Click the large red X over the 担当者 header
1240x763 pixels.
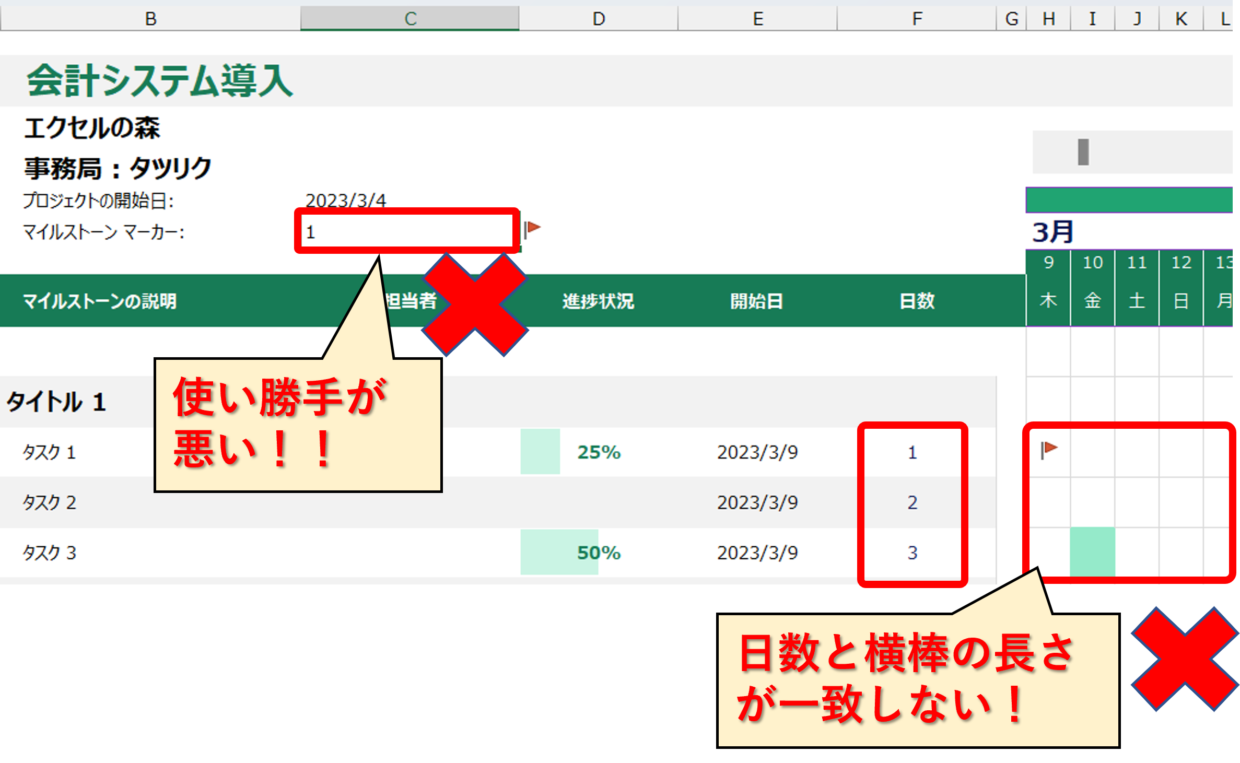(475, 302)
